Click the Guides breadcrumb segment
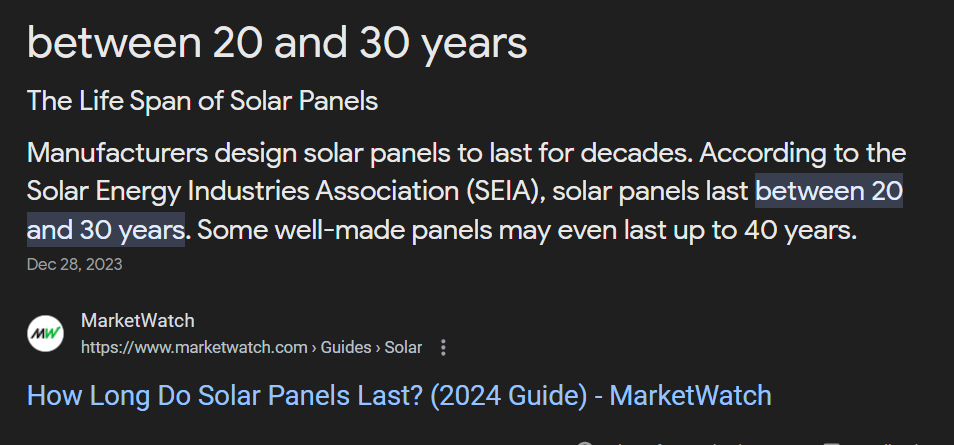The width and height of the screenshot is (954, 445). [x=346, y=348]
